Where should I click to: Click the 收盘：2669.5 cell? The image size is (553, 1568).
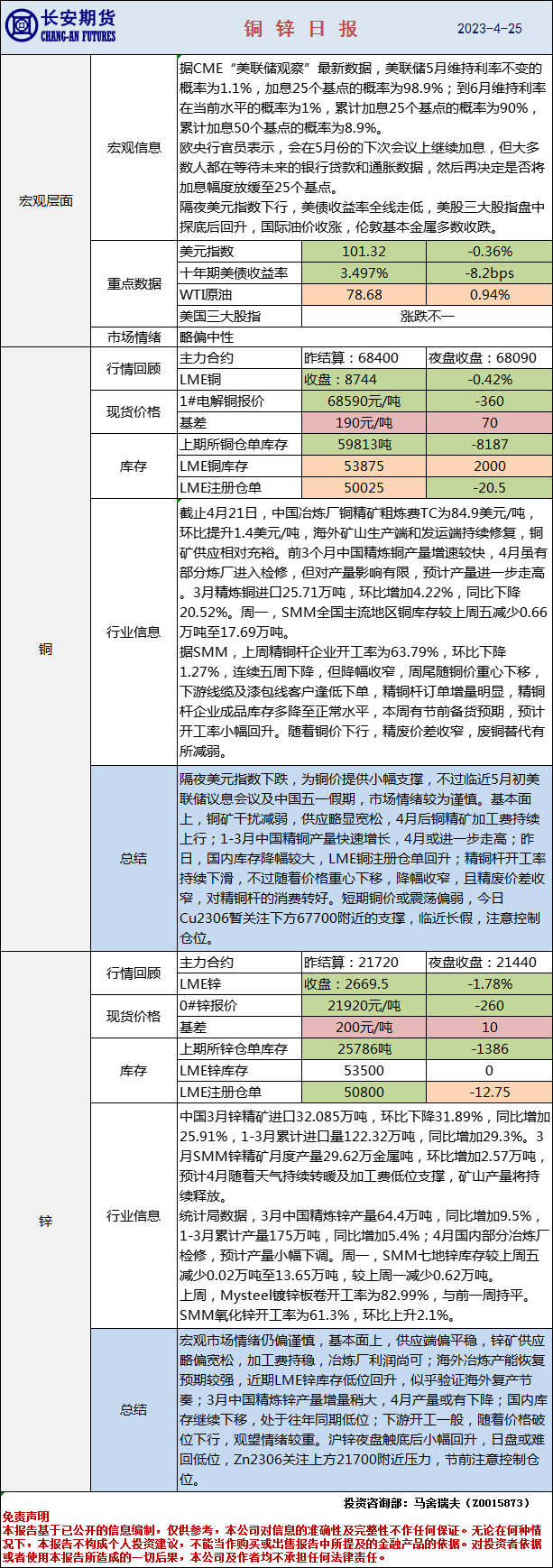(x=364, y=983)
